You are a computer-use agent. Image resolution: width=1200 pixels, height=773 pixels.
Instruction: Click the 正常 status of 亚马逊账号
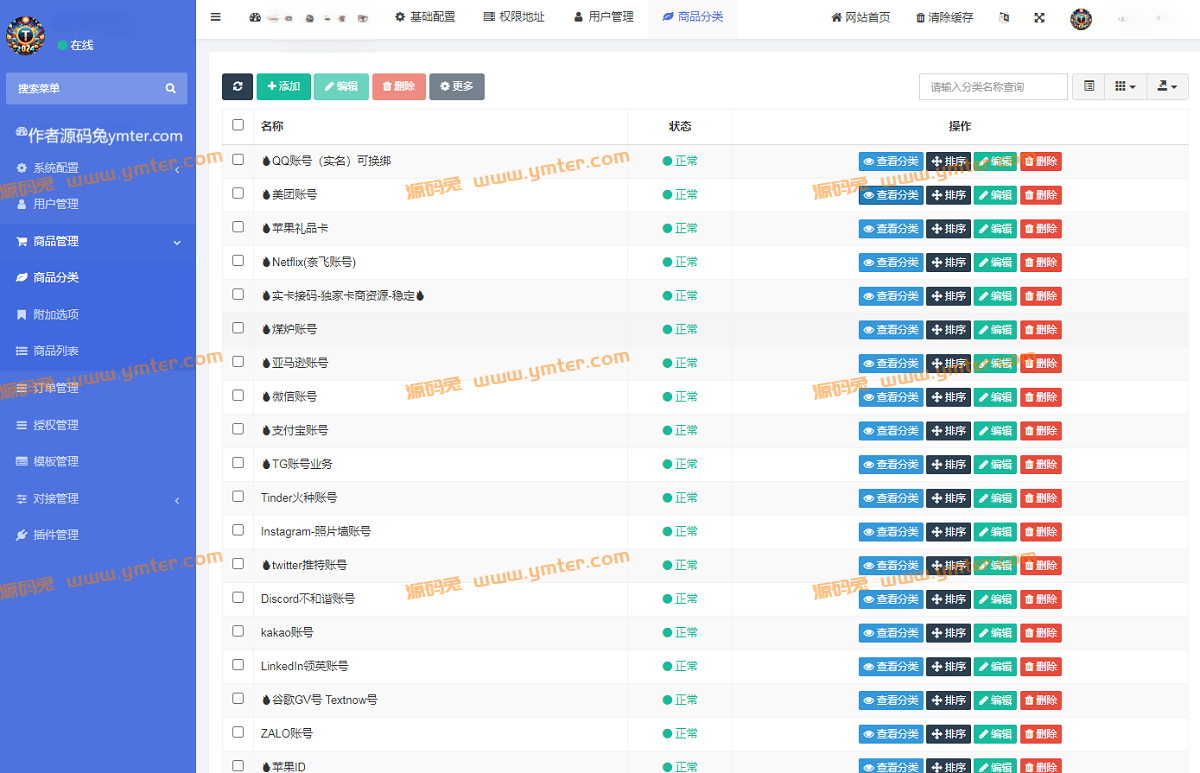pos(680,363)
